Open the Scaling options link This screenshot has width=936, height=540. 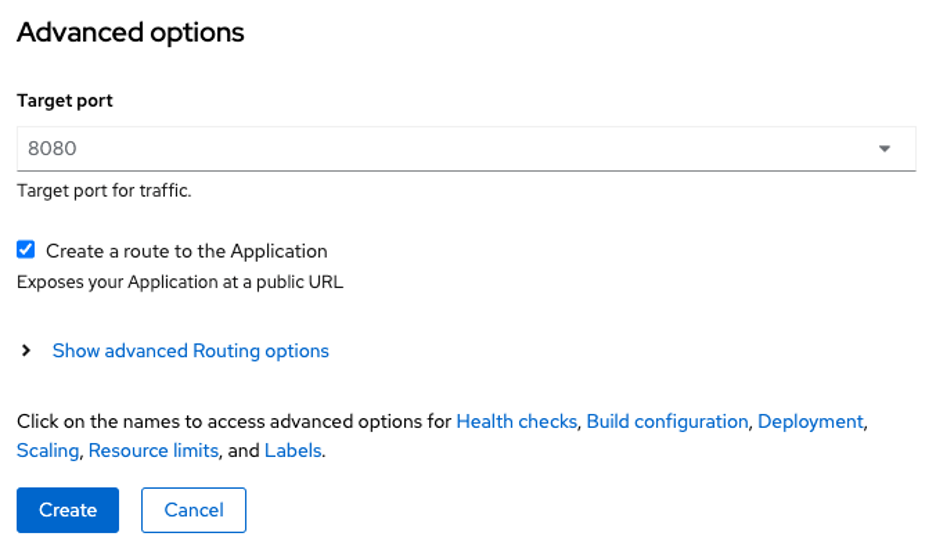[x=47, y=451]
